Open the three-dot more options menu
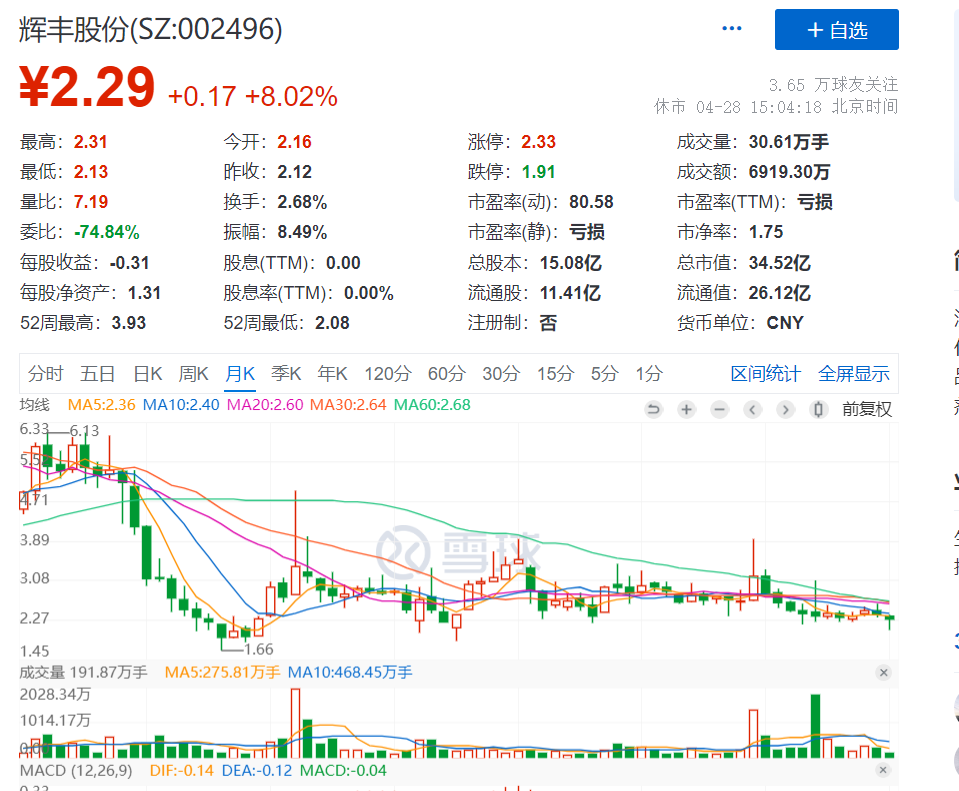Screen dimensions: 959x791 click(x=731, y=28)
